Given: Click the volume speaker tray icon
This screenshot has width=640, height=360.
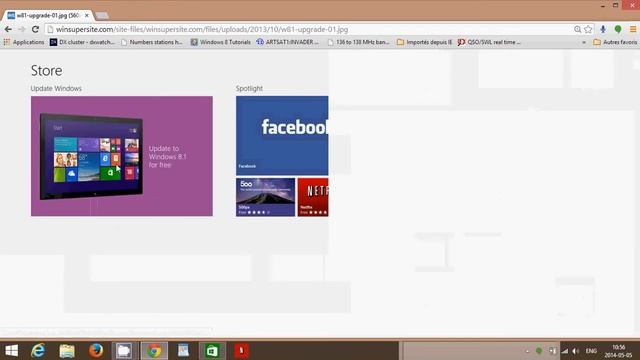Looking at the screenshot, I should point(576,351).
